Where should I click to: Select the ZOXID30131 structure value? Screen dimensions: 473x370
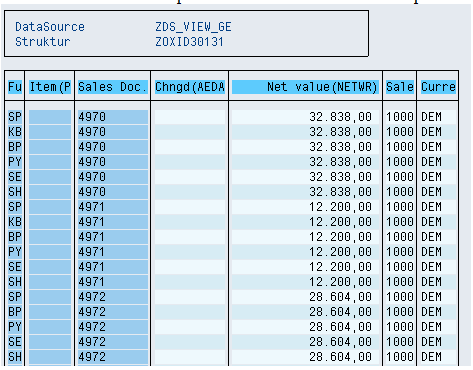tap(189, 42)
